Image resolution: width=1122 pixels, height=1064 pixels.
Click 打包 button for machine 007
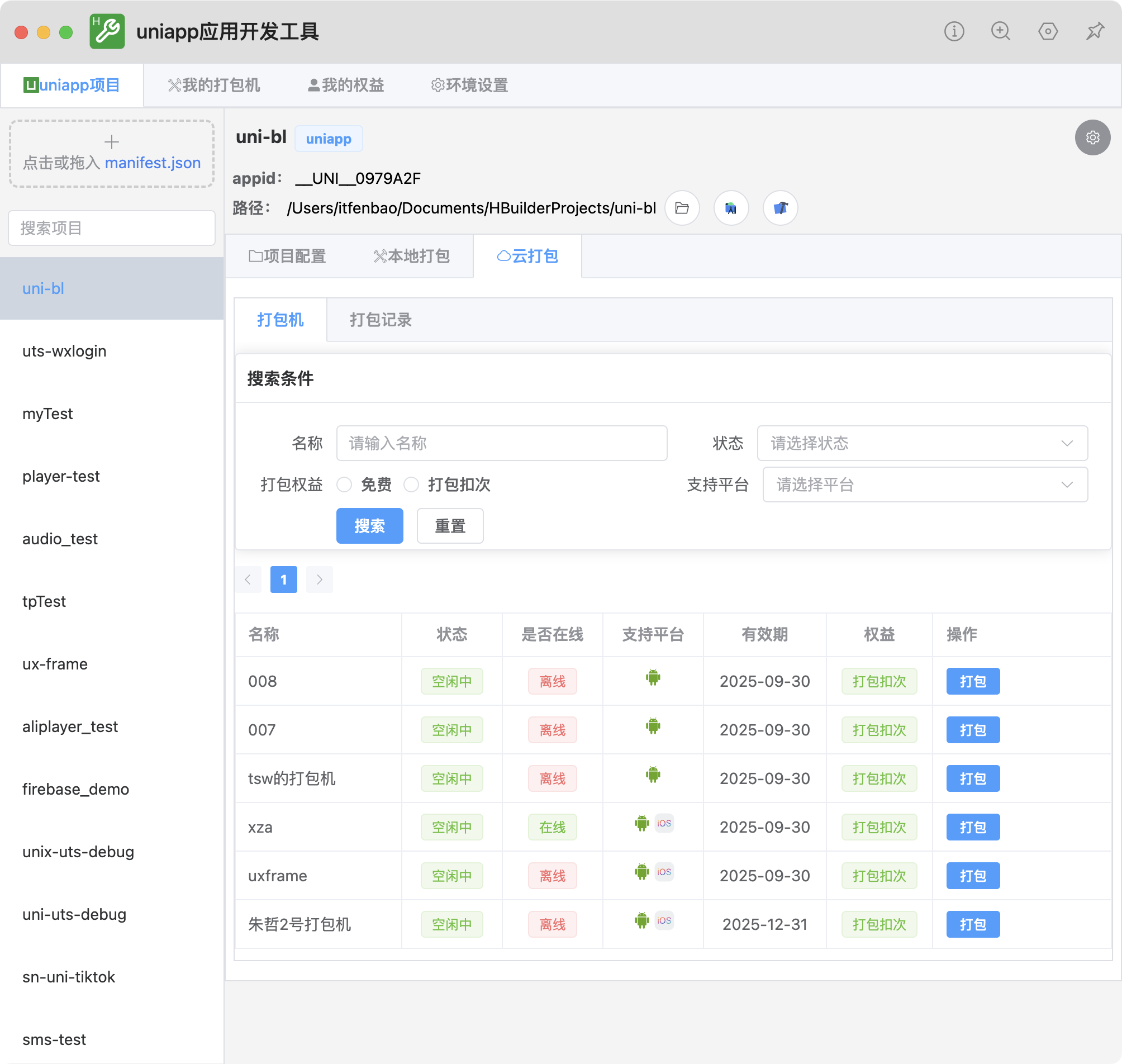coord(973,730)
